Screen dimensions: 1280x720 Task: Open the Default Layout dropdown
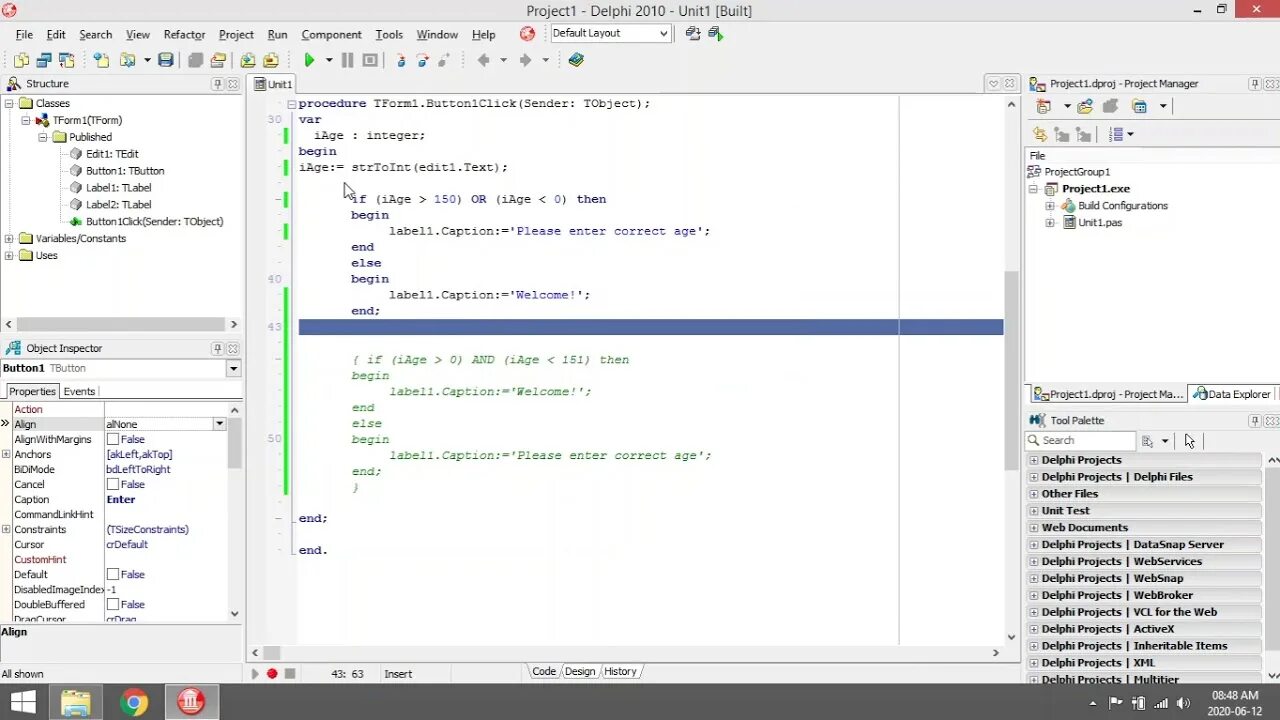[x=663, y=33]
